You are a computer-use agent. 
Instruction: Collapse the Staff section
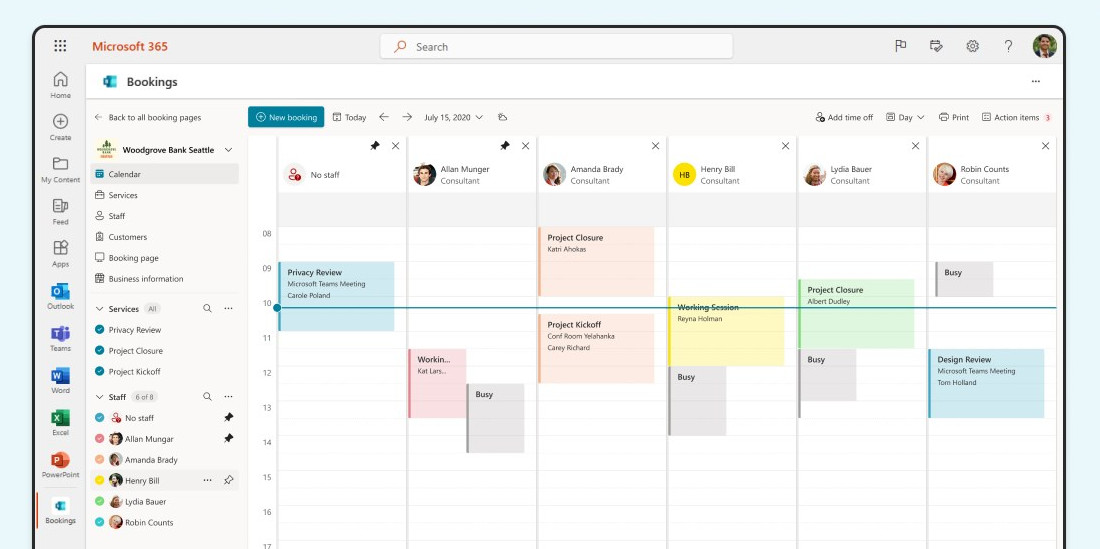pos(99,397)
